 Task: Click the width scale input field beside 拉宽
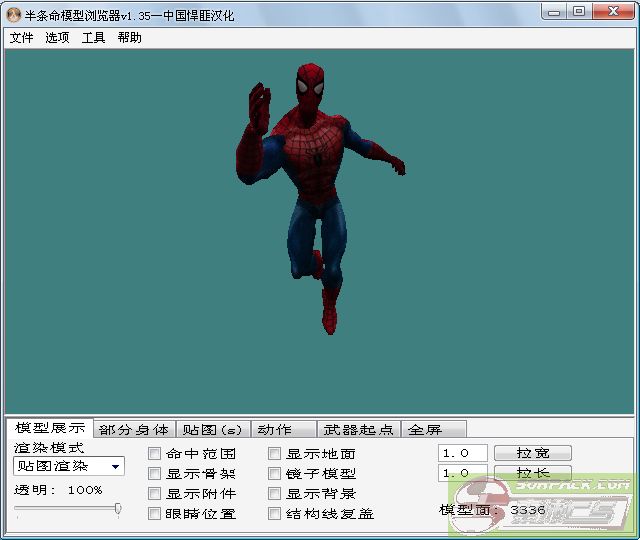(462, 453)
